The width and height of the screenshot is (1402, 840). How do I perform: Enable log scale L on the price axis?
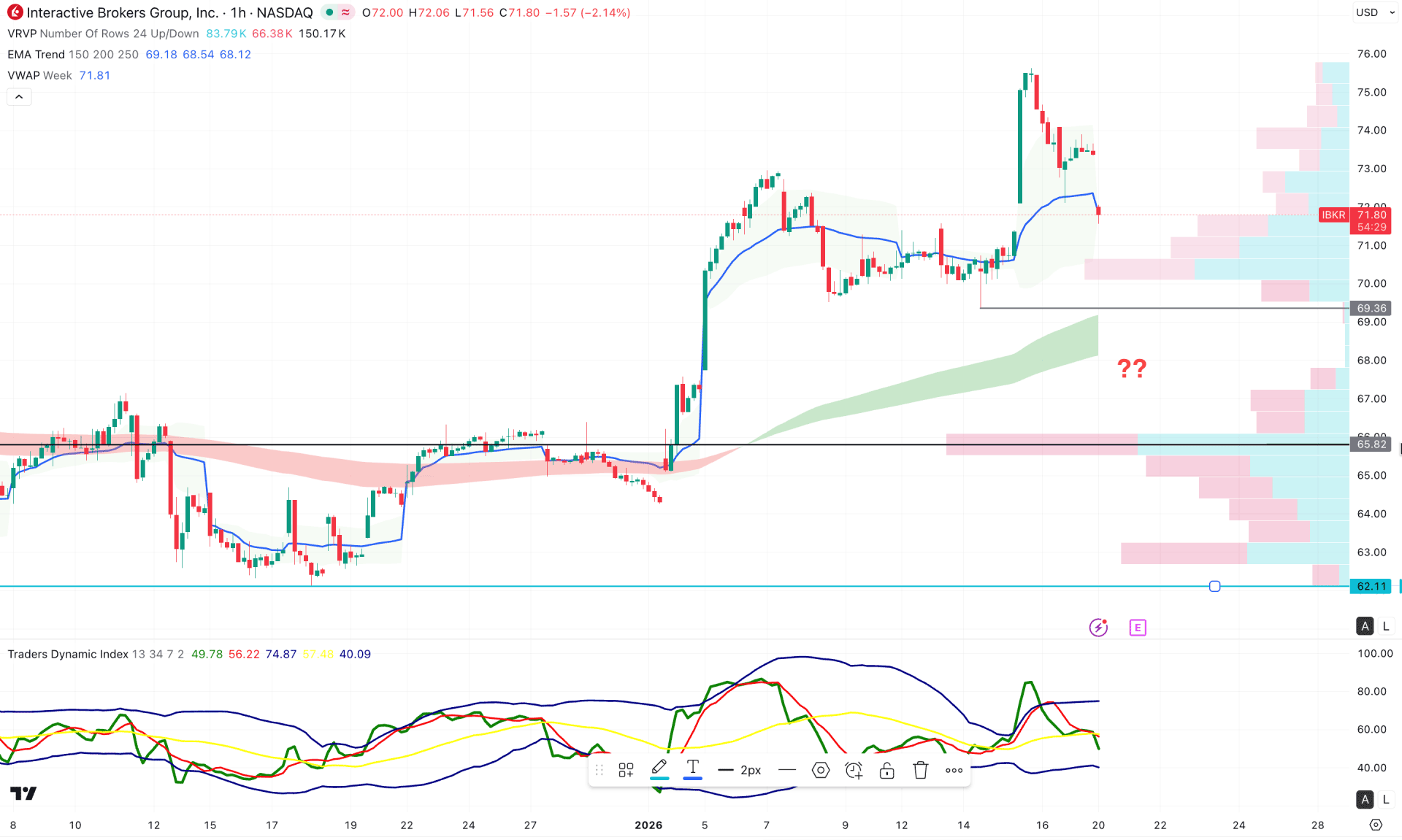point(1384,626)
